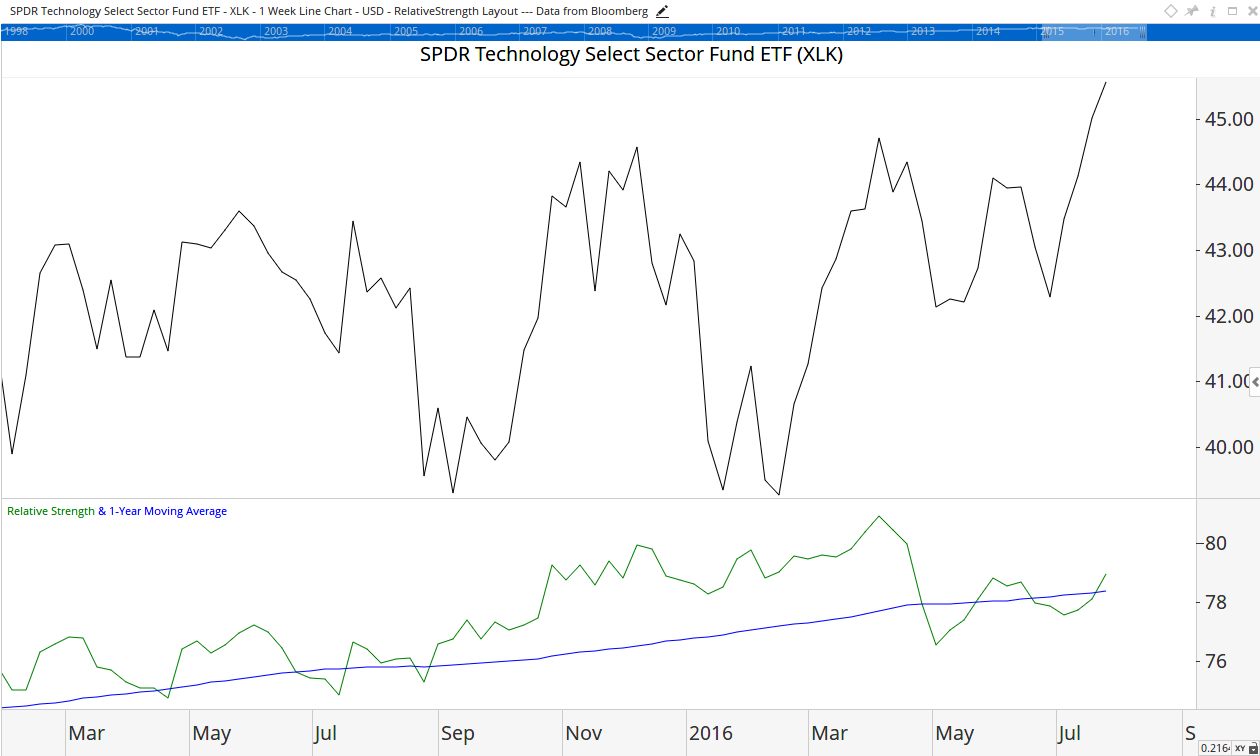1260x756 pixels.
Task: Click the Nov label on date axis
Action: point(584,733)
